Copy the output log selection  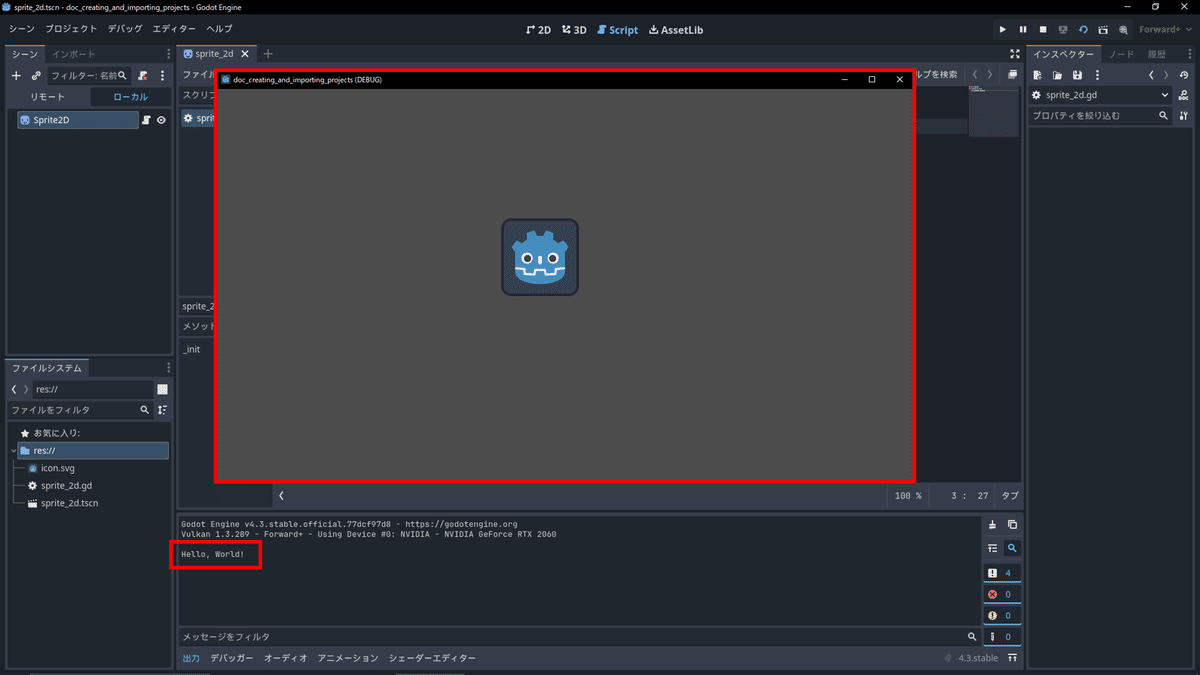click(1012, 525)
